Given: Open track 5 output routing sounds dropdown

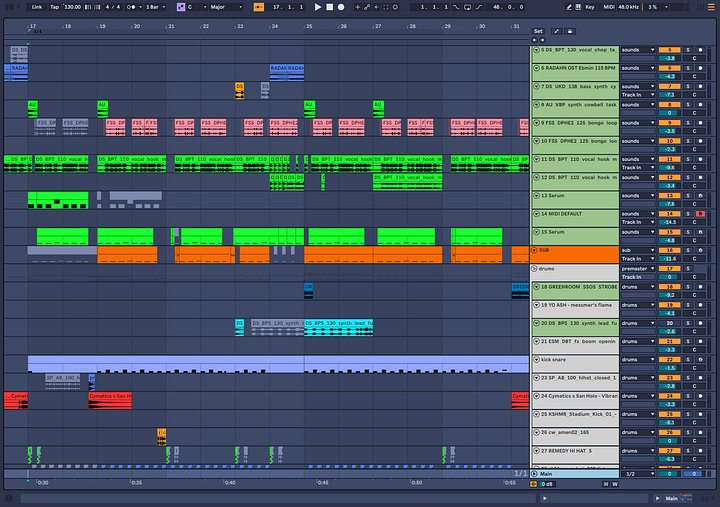Looking at the screenshot, I should tap(638, 50).
